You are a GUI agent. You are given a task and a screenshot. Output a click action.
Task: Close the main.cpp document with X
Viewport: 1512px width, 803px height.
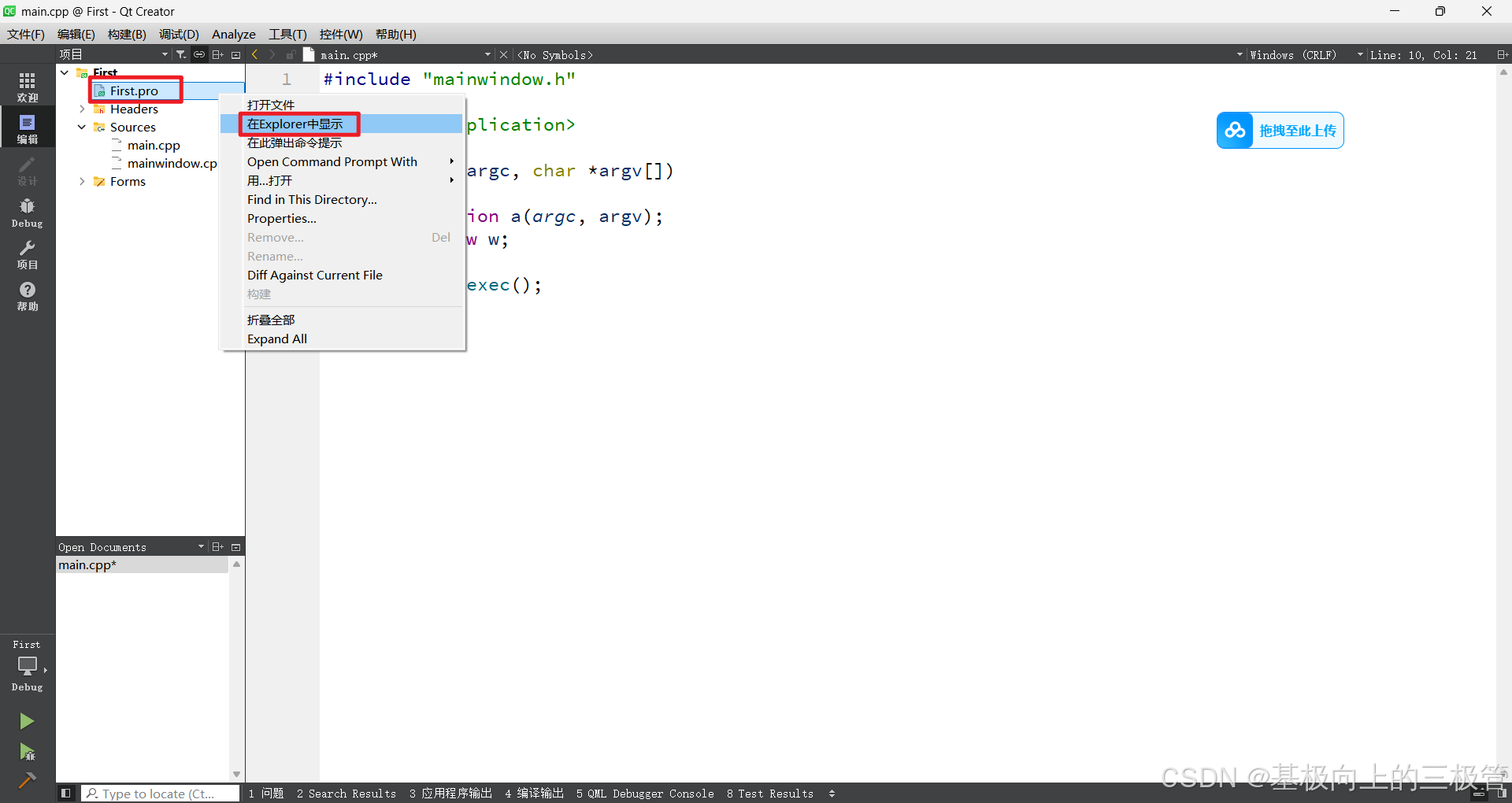pyautogui.click(x=504, y=54)
